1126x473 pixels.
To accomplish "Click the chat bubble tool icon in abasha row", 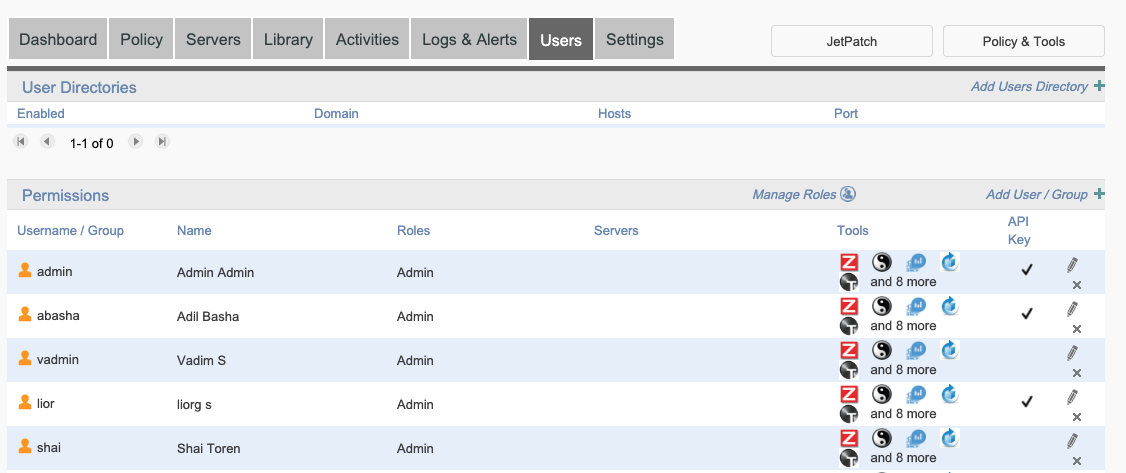I will pos(916,307).
